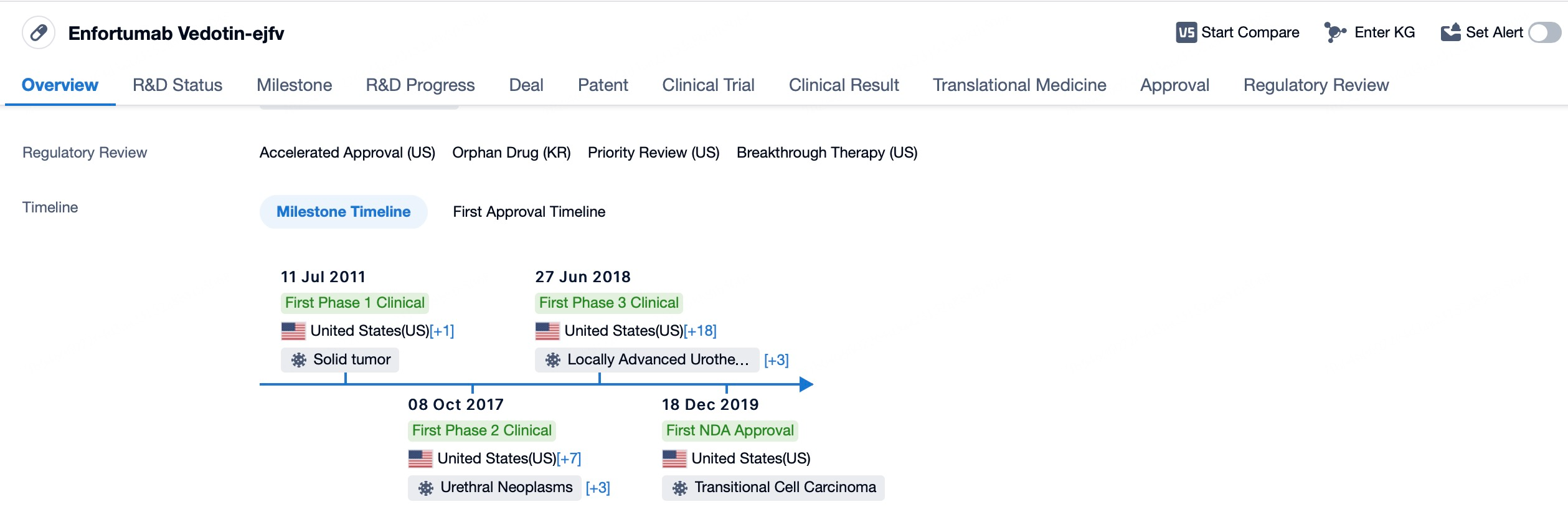
Task: Click the US flag under First Phase 1 Clinical
Action: [x=293, y=331]
